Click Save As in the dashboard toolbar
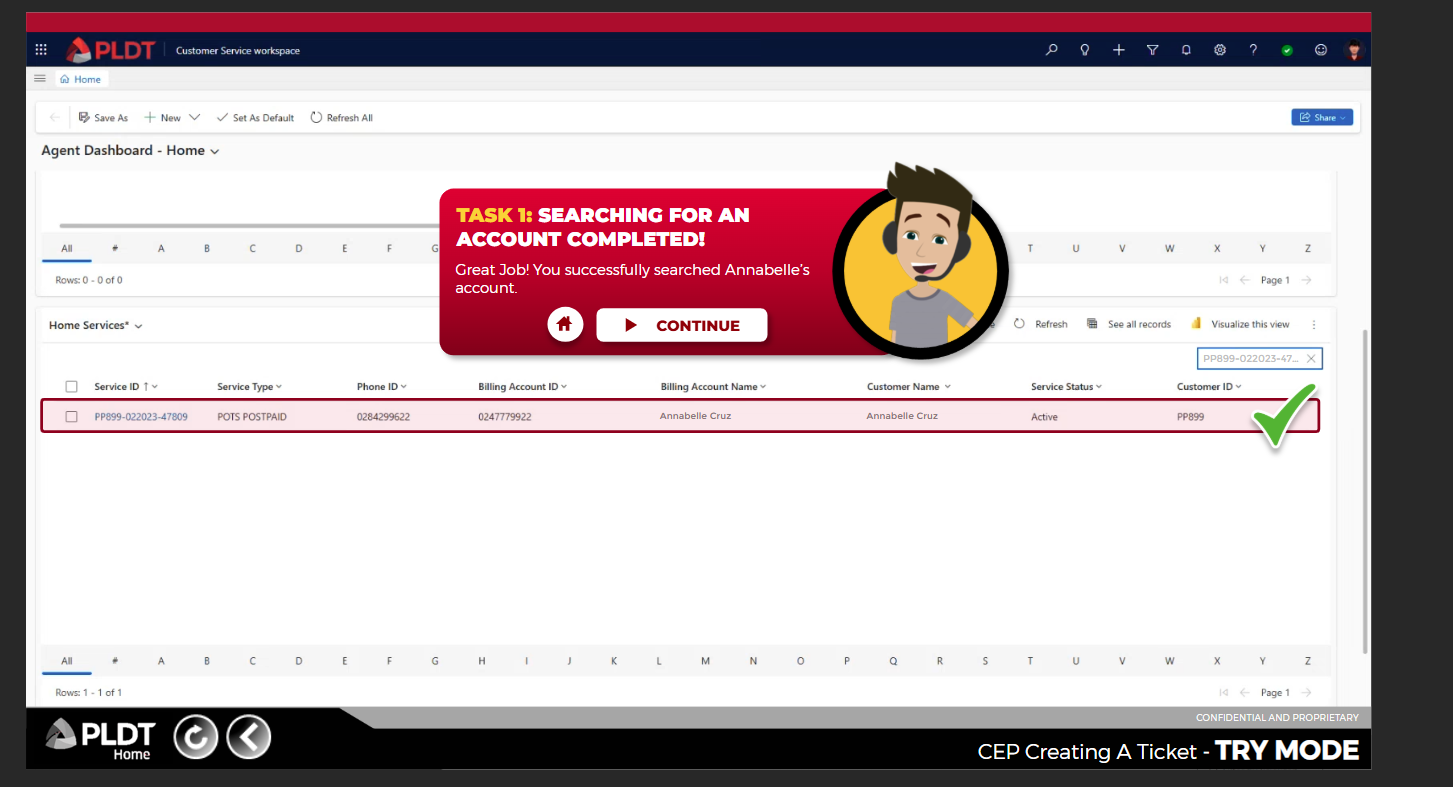Viewport: 1453px width, 787px height. pos(103,117)
